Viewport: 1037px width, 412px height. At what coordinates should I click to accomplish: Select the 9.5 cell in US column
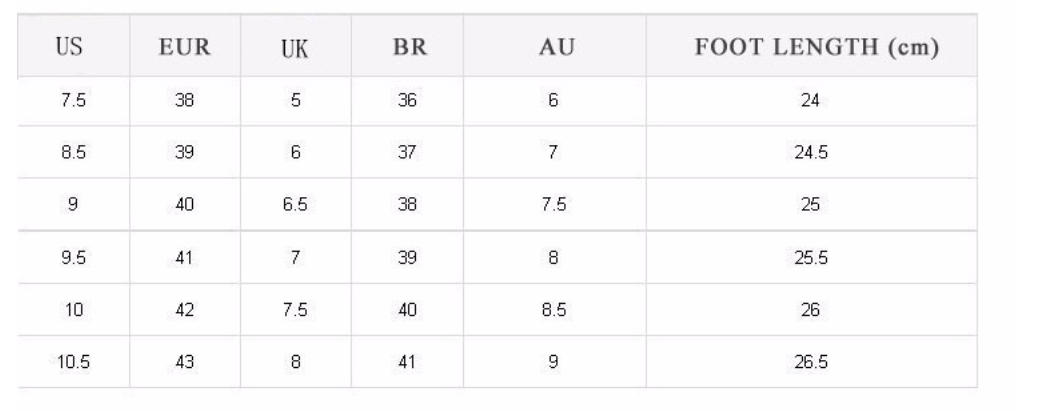pyautogui.click(x=74, y=257)
